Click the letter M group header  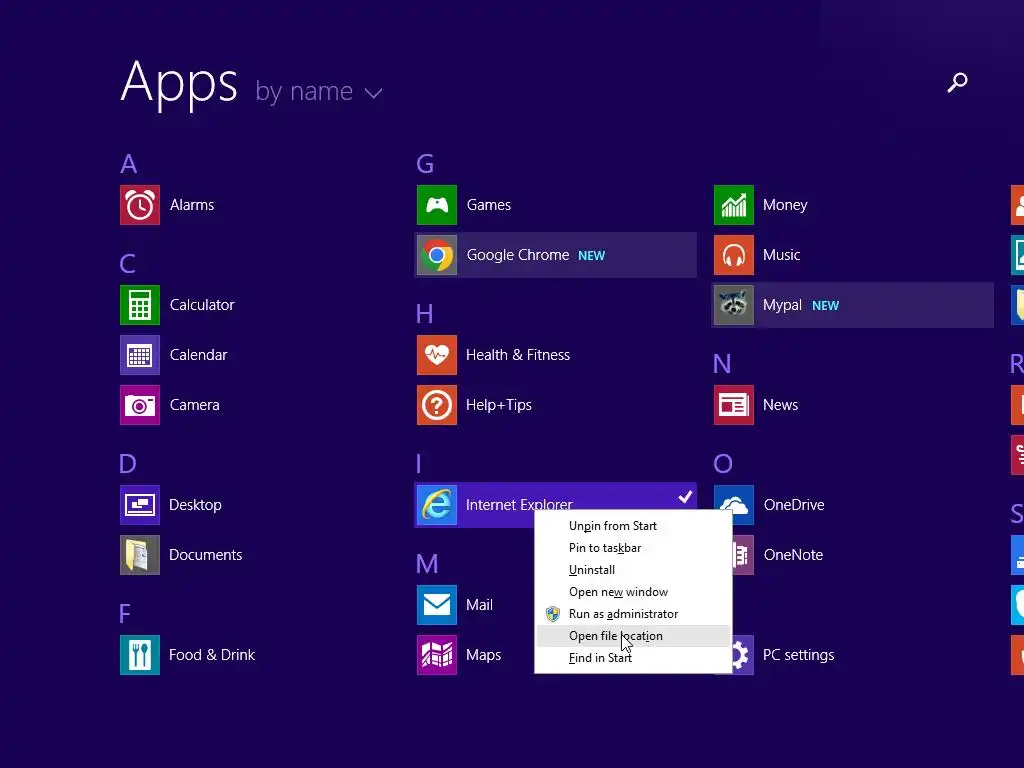tap(427, 564)
